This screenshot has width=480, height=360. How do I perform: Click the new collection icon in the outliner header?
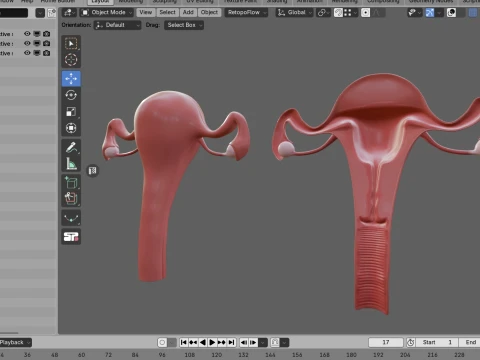tap(52, 13)
